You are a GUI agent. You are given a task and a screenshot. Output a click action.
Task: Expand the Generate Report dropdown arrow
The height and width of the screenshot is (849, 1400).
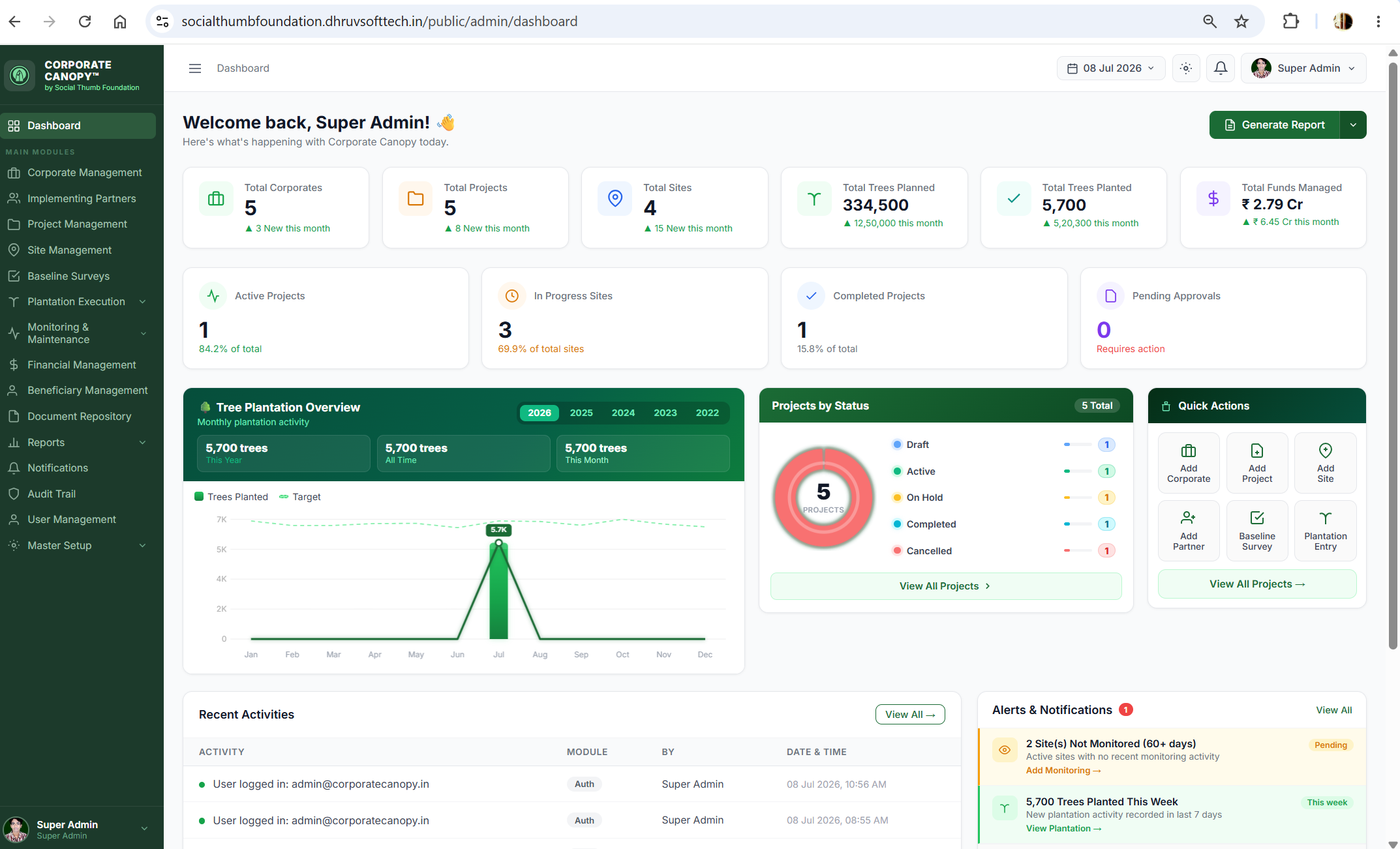1353,125
